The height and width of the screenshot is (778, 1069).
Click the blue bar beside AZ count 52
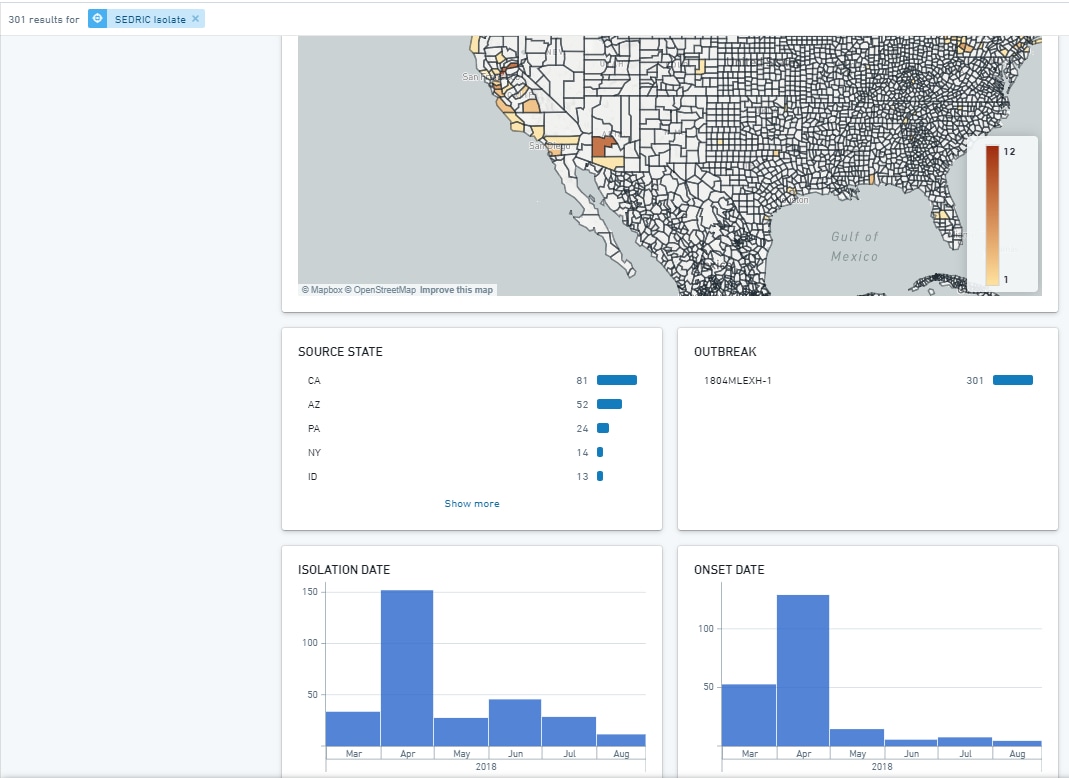609,404
